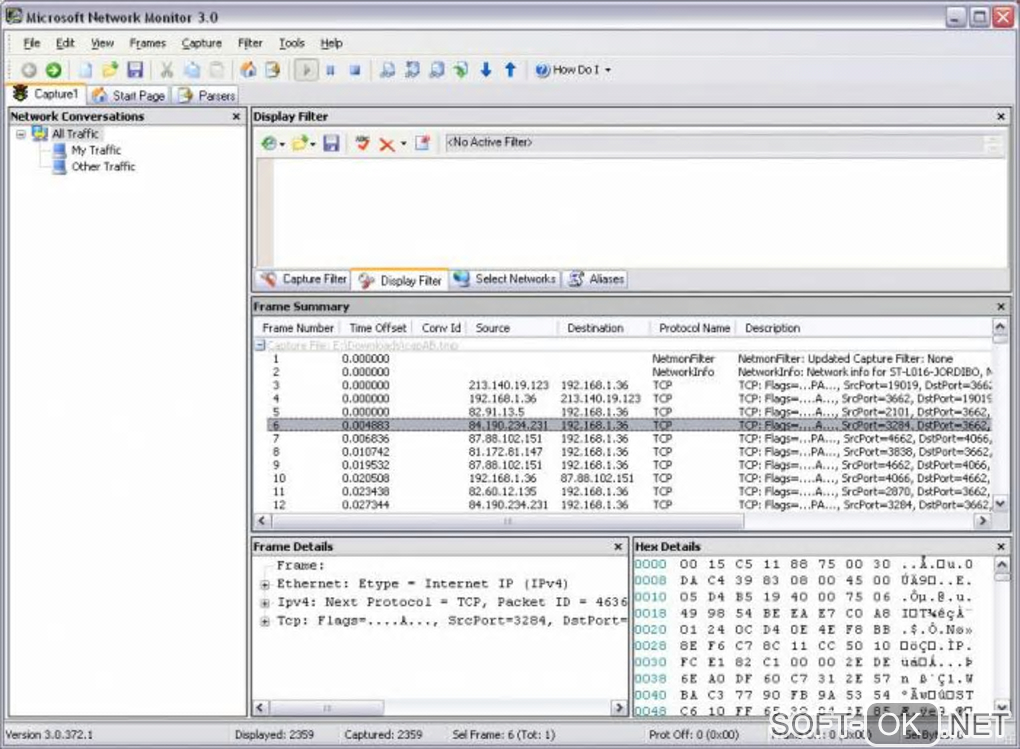Switch to the Capture Filter tab

[303, 279]
